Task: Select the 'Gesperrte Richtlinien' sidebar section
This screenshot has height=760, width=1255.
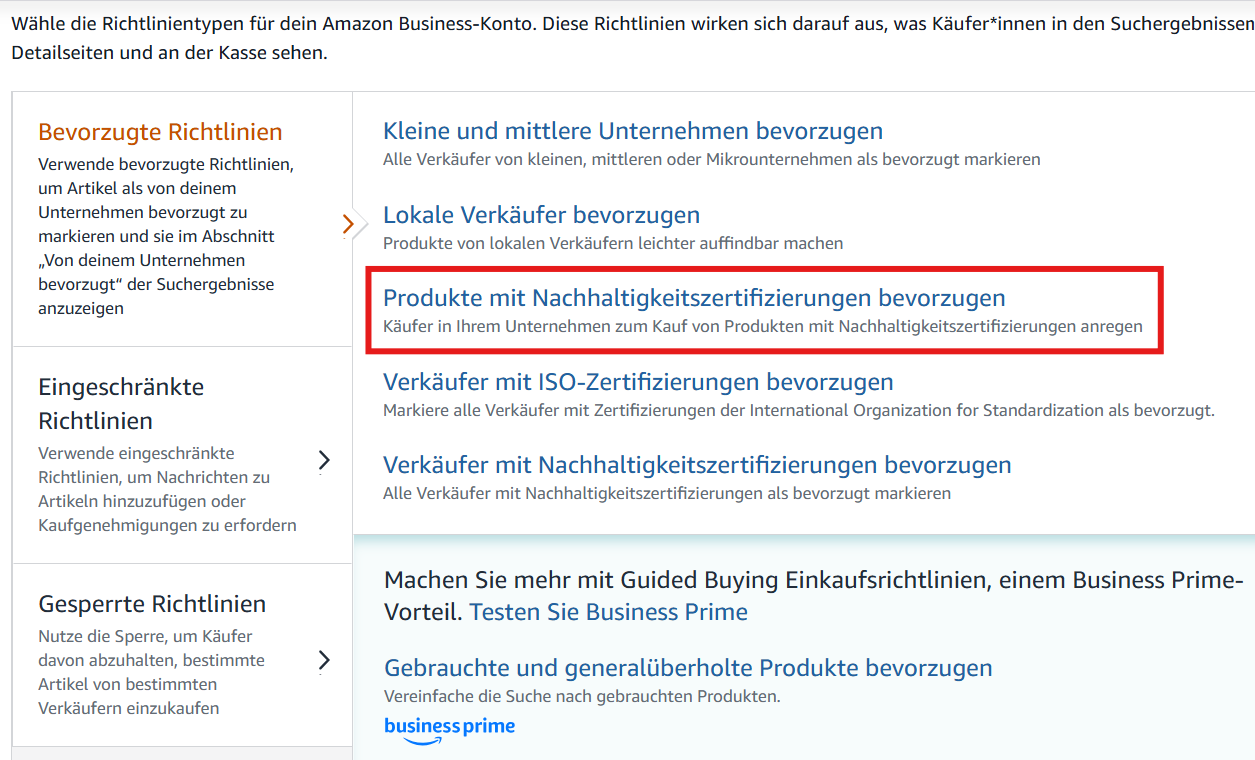Action: 160,650
